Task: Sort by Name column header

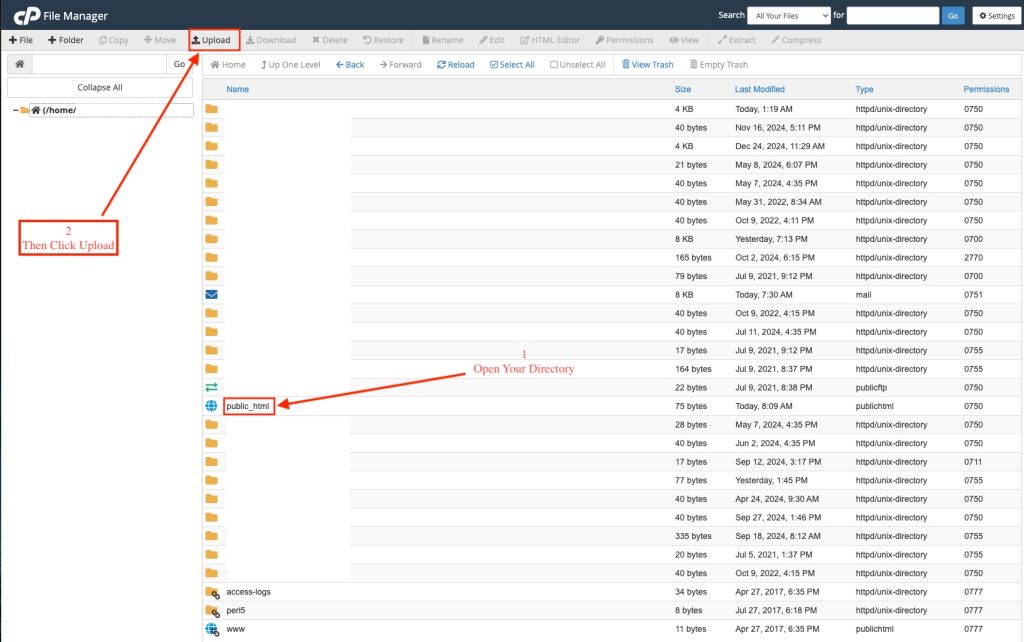Action: (238, 89)
